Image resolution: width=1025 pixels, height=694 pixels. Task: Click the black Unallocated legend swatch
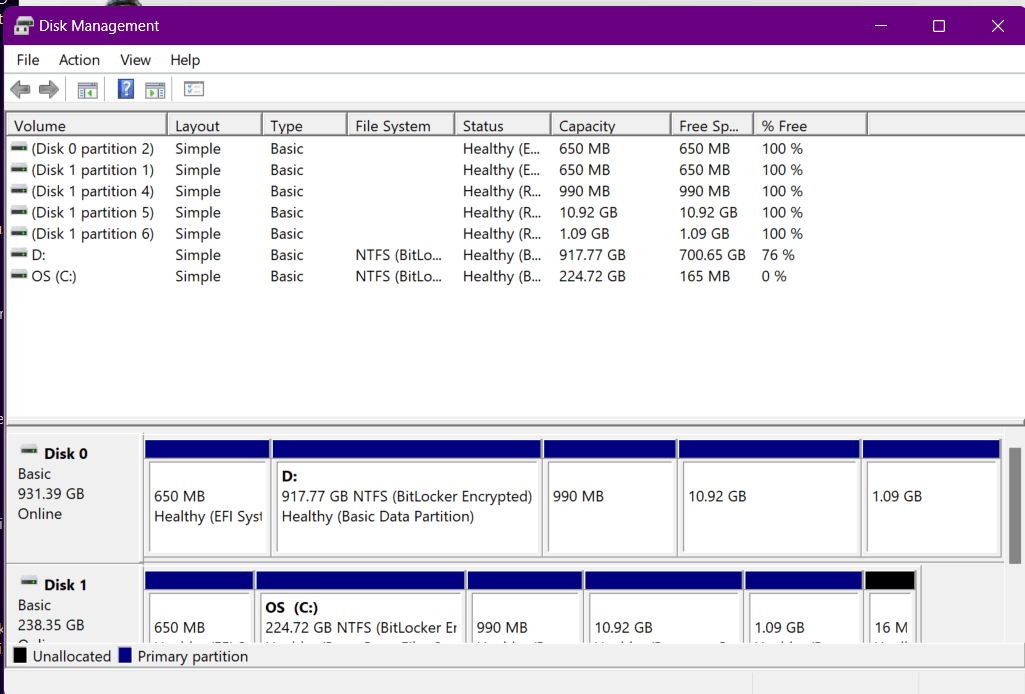[20, 655]
